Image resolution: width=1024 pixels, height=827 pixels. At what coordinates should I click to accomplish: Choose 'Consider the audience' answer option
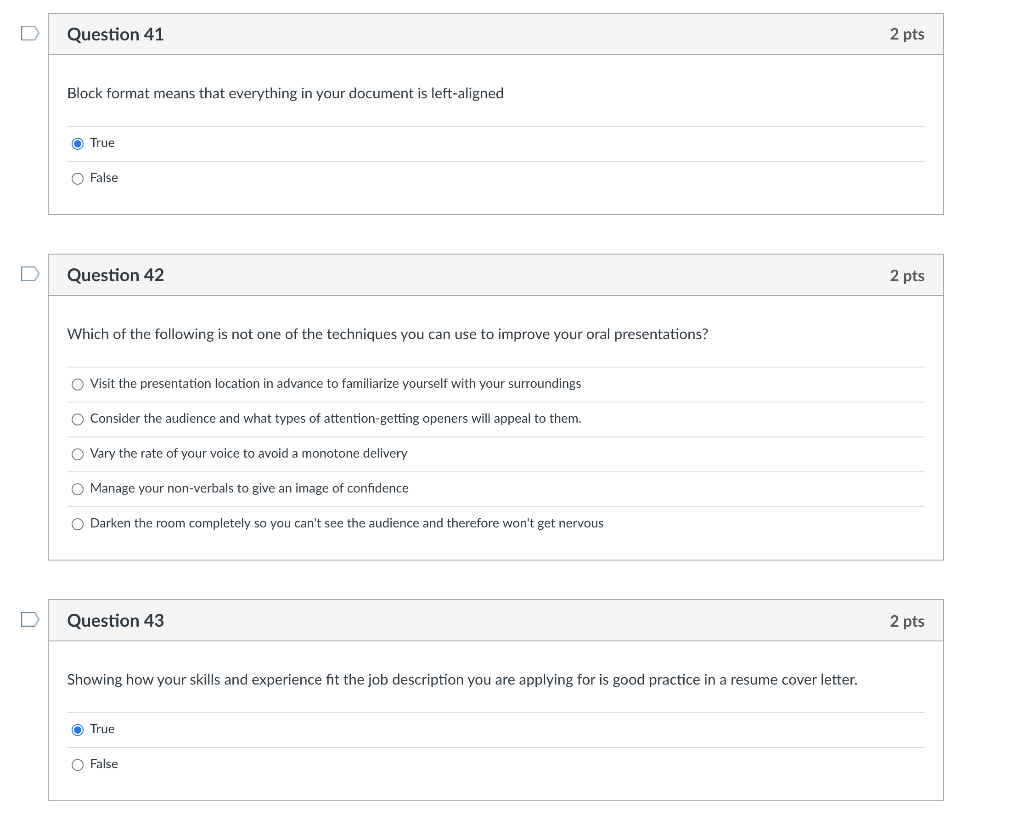point(78,419)
